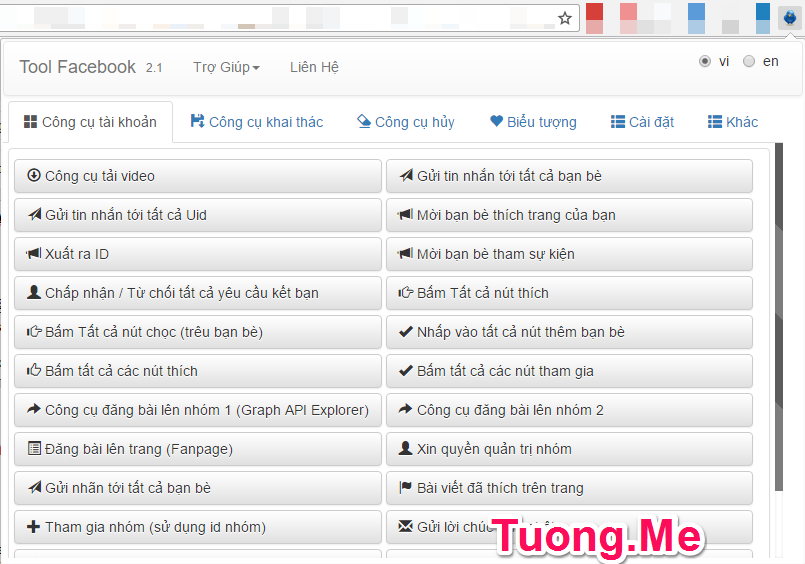Click list icon on Đăng bài lên trang (Fanpage)
Image resolution: width=805 pixels, height=564 pixels.
click(34, 449)
